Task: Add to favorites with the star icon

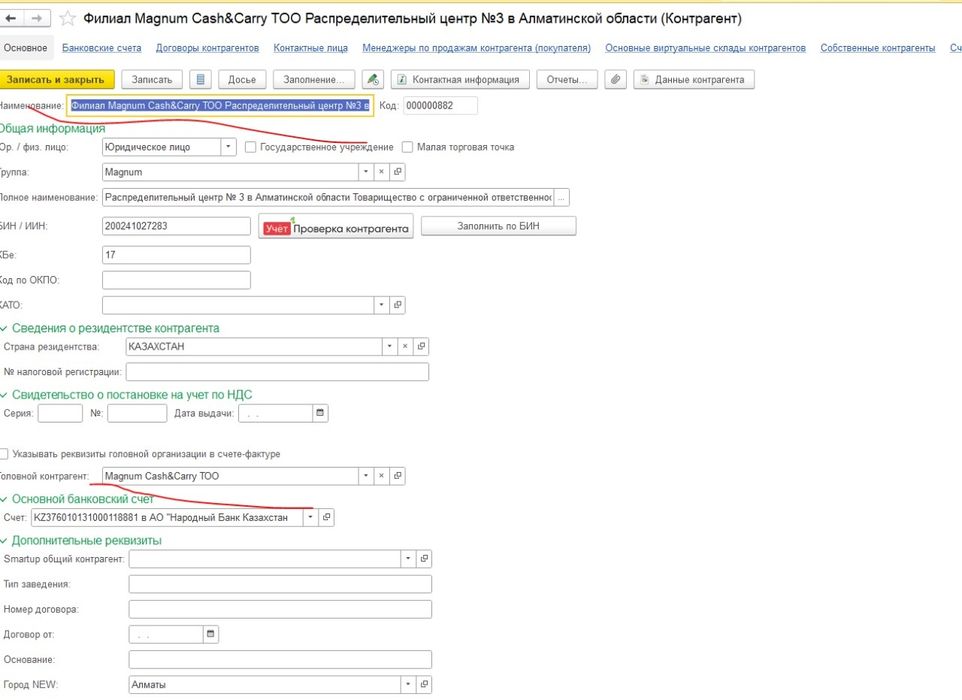Action: coord(67,18)
